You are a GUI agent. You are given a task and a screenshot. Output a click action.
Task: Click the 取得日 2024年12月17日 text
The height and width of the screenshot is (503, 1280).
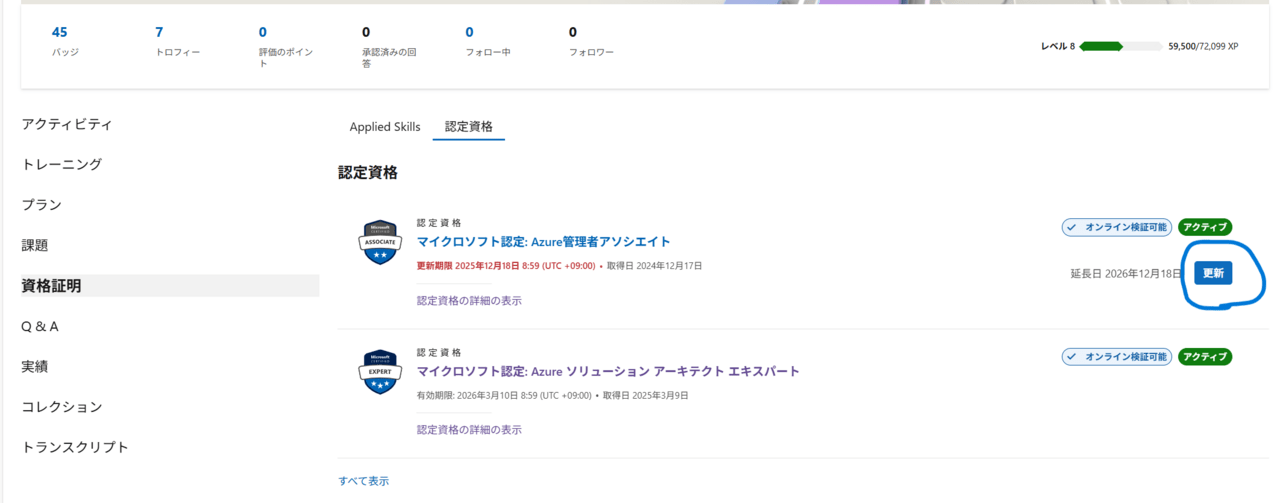pyautogui.click(x=655, y=266)
